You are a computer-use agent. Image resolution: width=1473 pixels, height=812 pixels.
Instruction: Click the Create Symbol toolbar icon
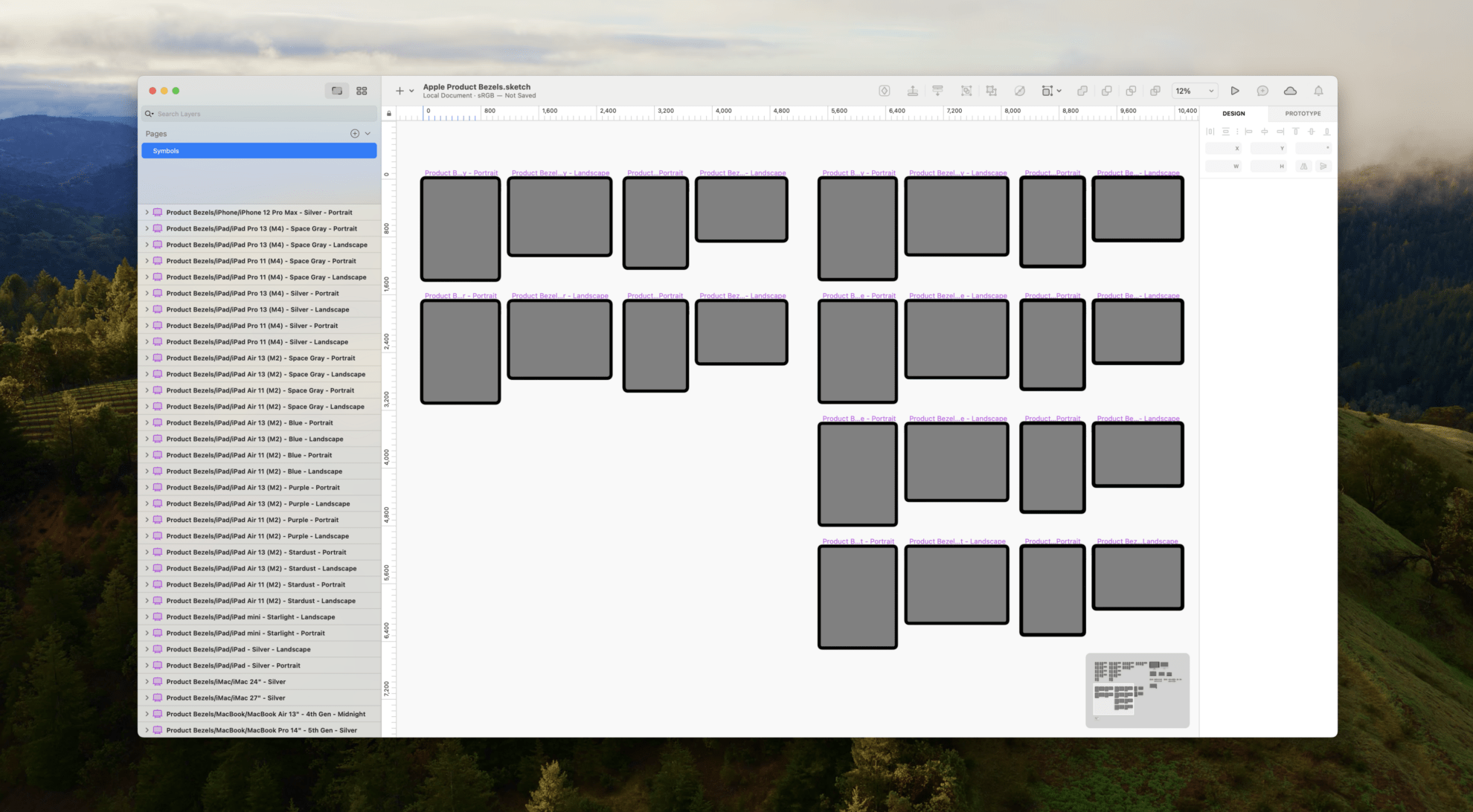[884, 91]
